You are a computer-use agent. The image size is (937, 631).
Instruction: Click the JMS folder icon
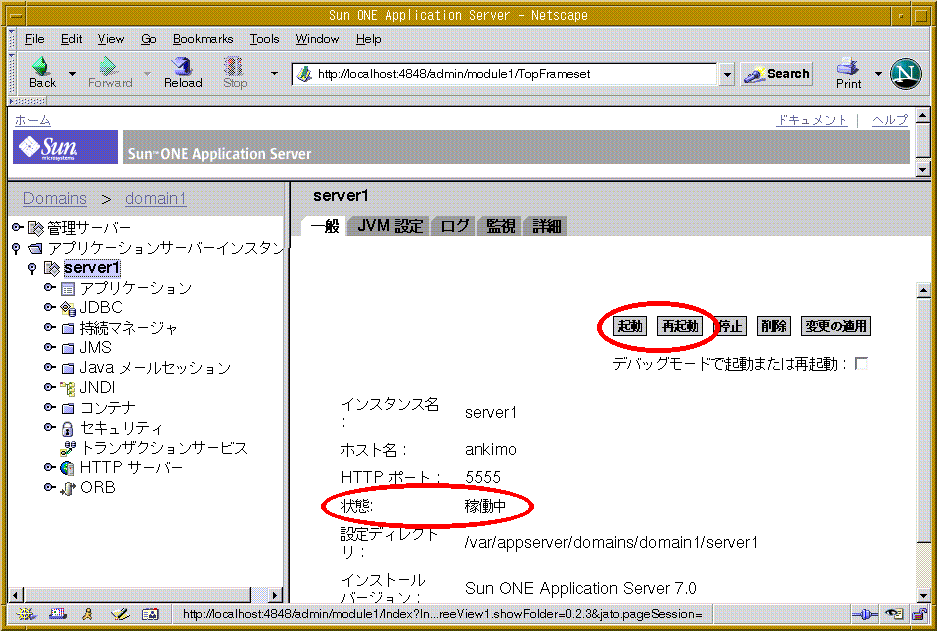pos(68,348)
